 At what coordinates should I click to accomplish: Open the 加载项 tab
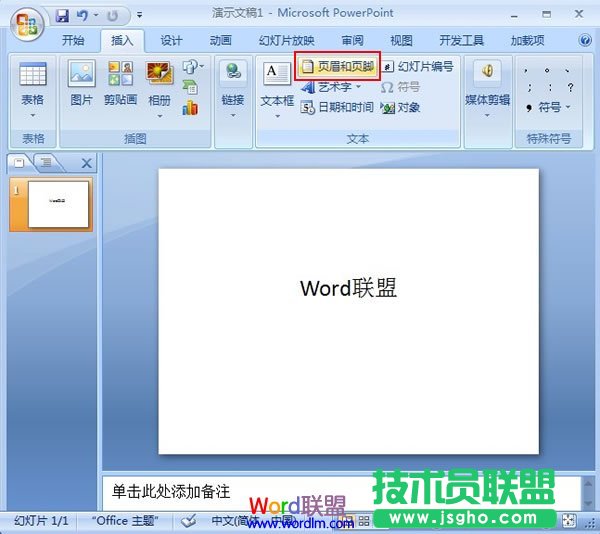click(527, 41)
